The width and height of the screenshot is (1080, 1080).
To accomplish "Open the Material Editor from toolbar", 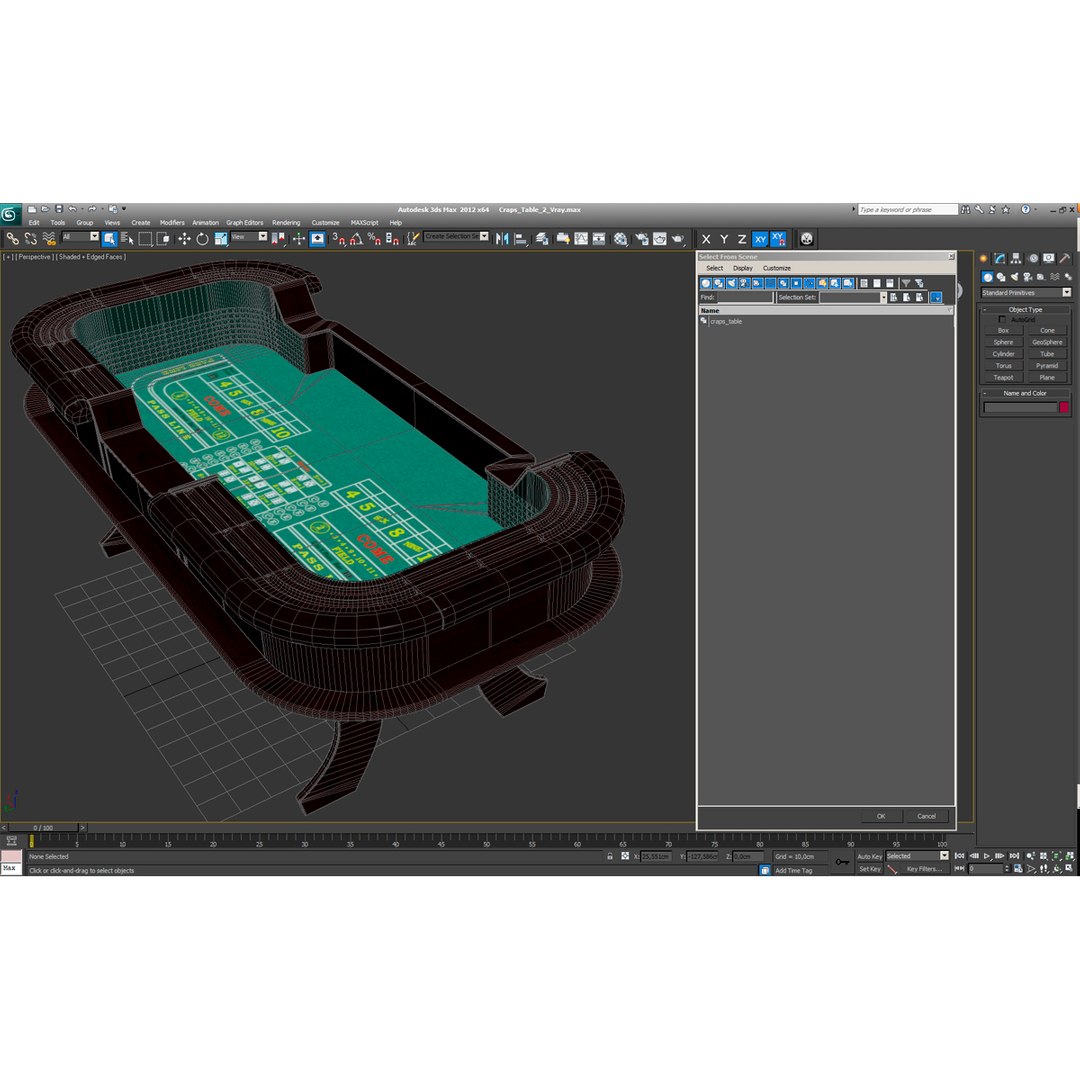I will 621,239.
